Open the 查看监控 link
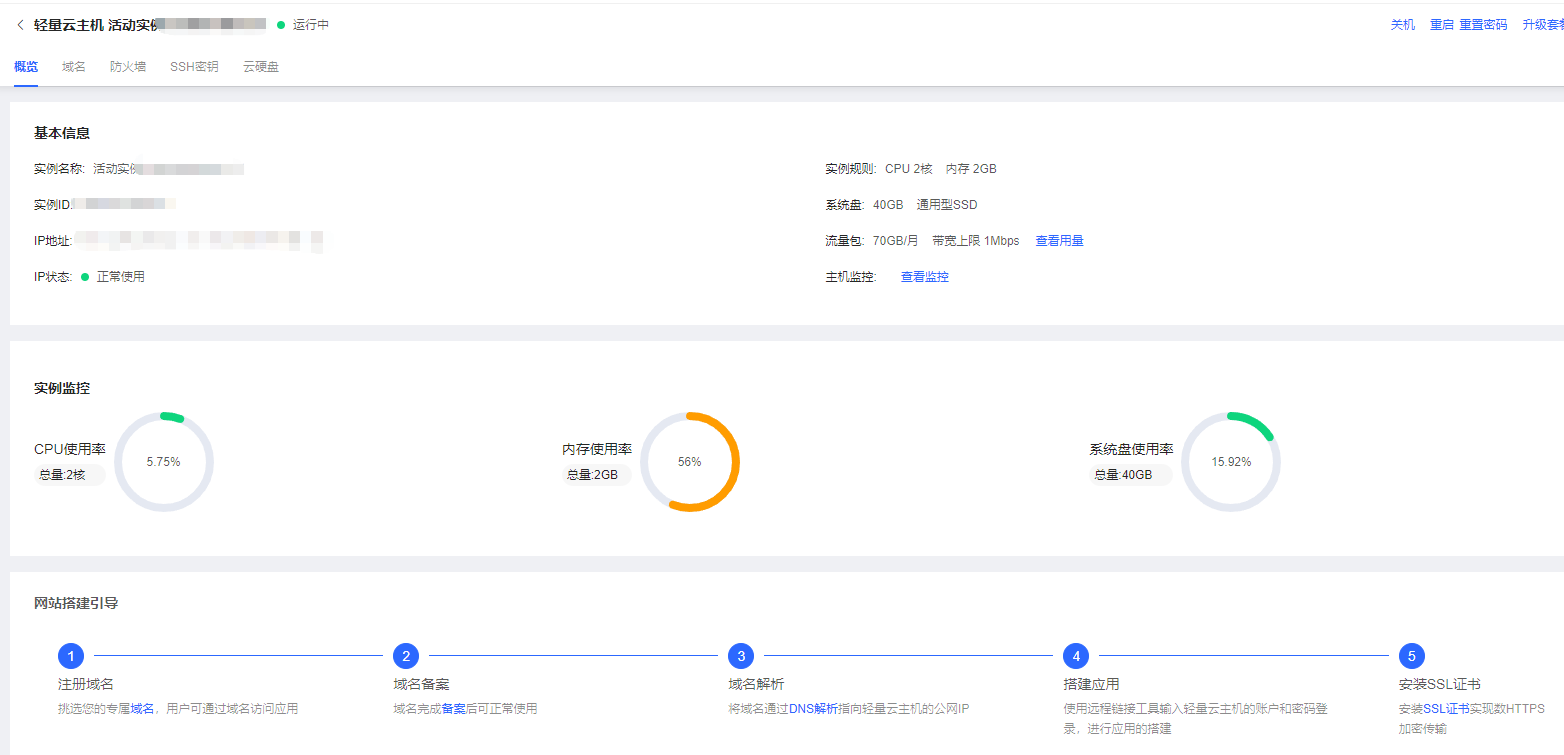Image resolution: width=1564 pixels, height=755 pixels. [x=924, y=277]
